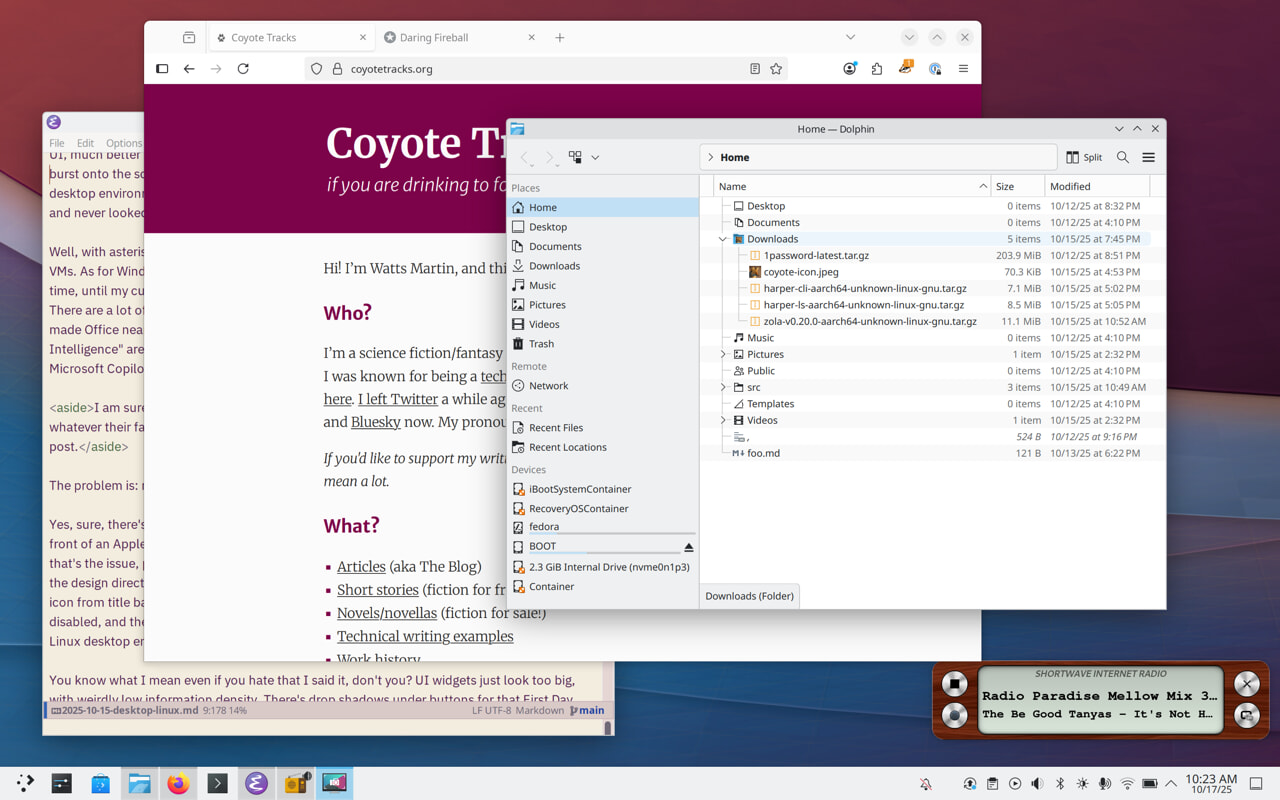
Task: Open the view mode dropdown arrow
Action: (x=595, y=157)
